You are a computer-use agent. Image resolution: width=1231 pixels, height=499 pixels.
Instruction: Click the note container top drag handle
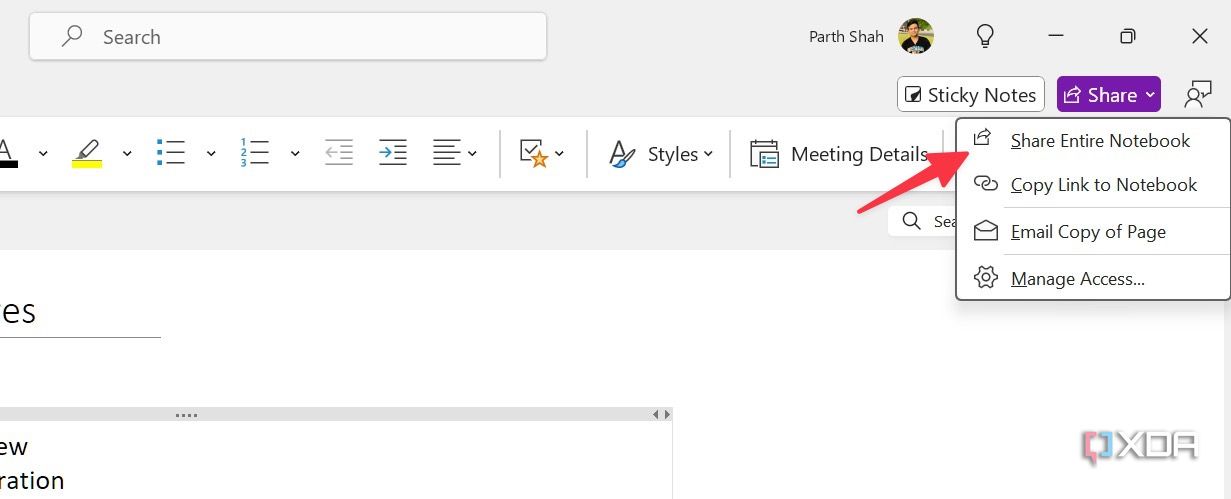coord(186,414)
